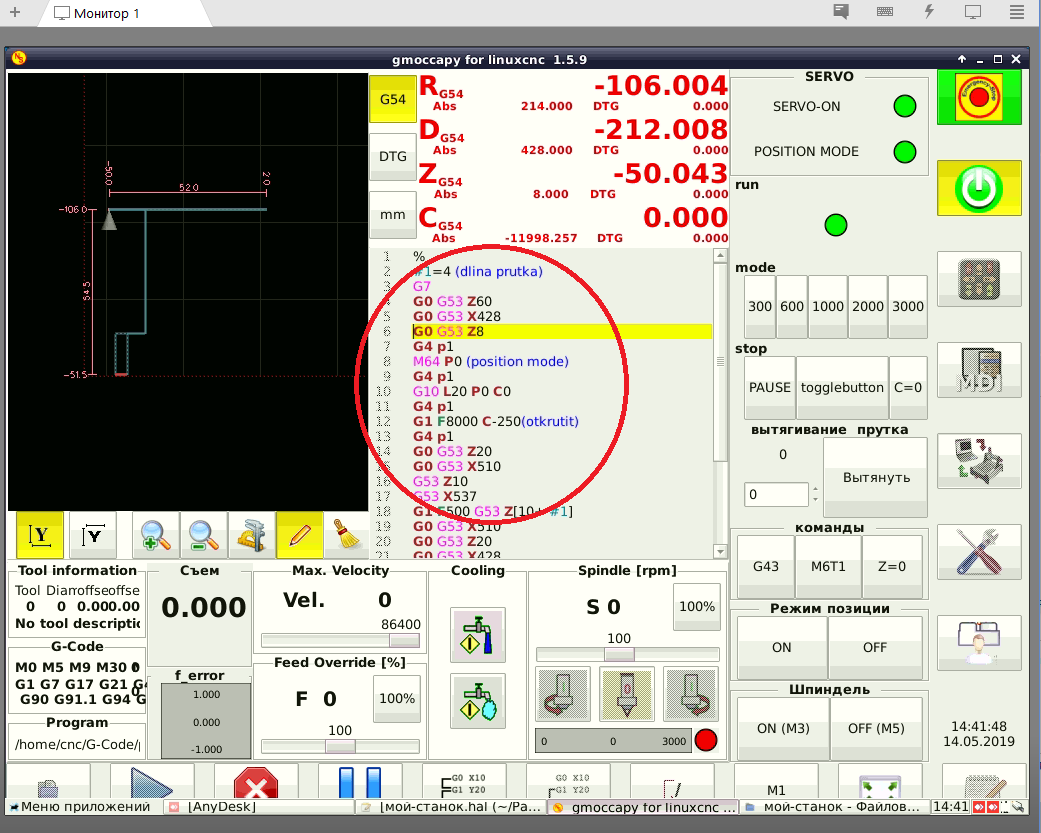Click the emergency stop button
Viewport: 1041px width, 833px height.
tap(979, 97)
